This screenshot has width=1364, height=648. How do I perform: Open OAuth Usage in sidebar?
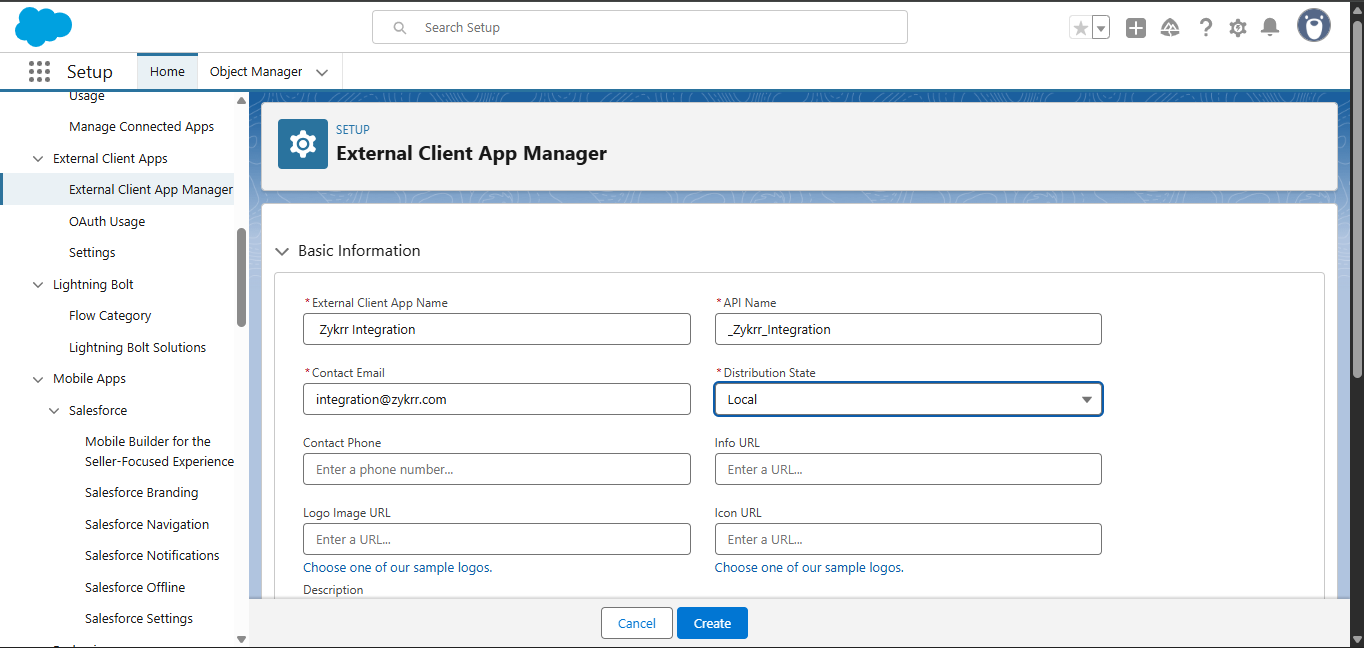[107, 222]
